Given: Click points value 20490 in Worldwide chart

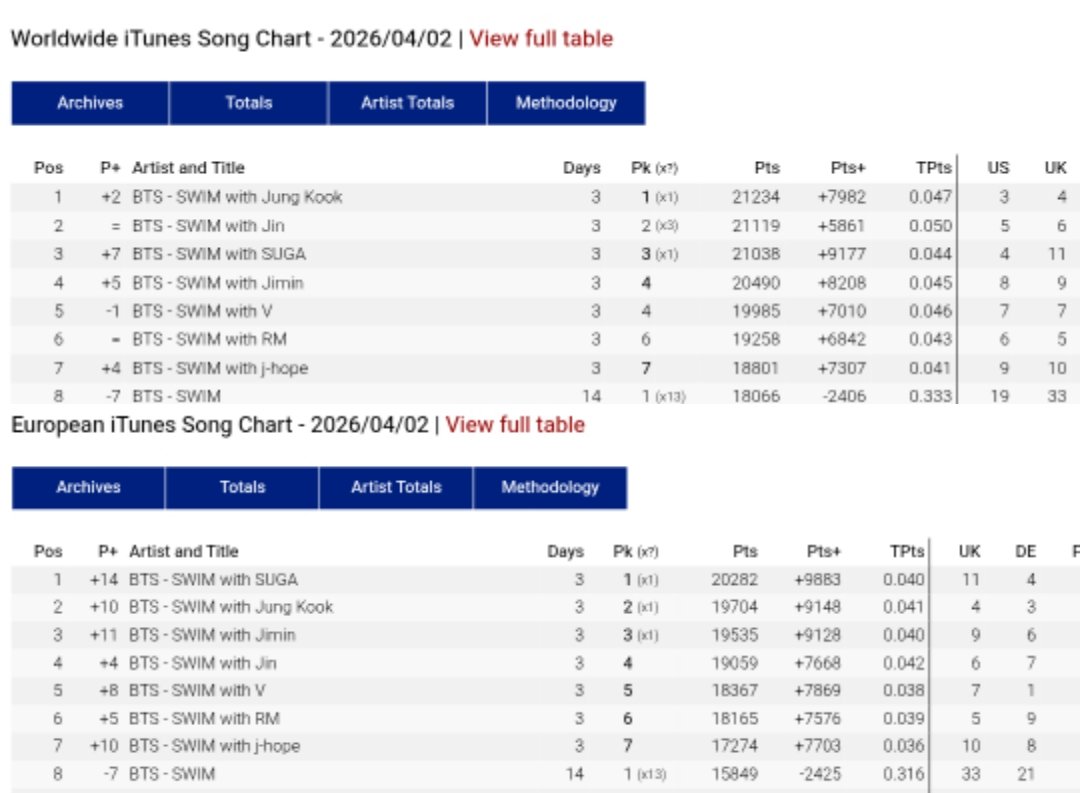Looking at the screenshot, I should pos(756,283).
